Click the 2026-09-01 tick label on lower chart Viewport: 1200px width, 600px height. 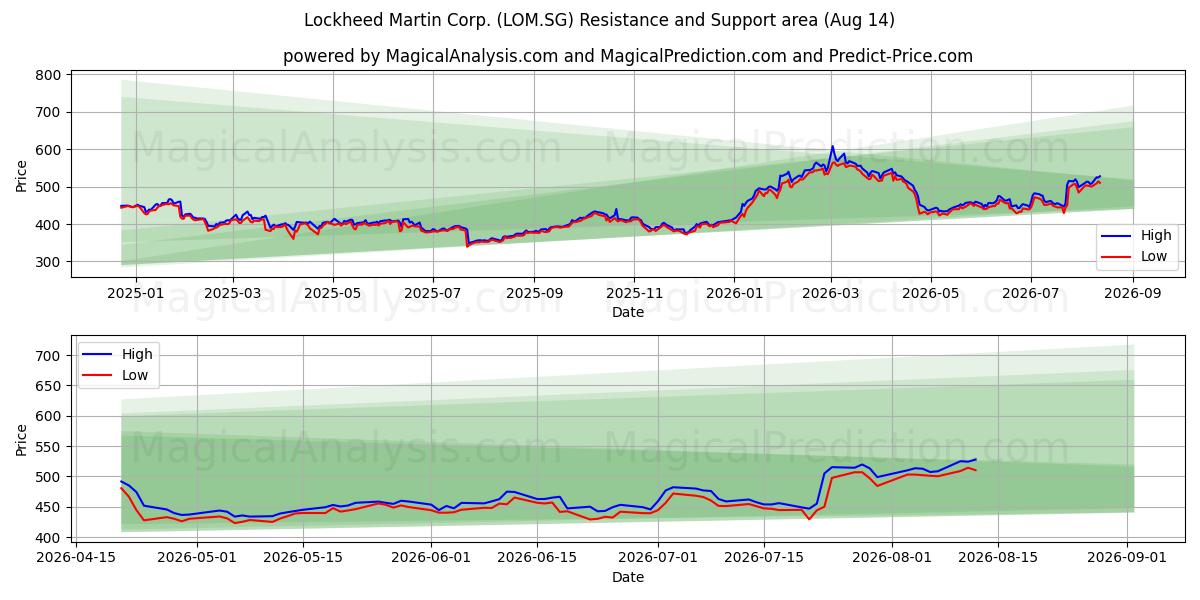click(1127, 557)
